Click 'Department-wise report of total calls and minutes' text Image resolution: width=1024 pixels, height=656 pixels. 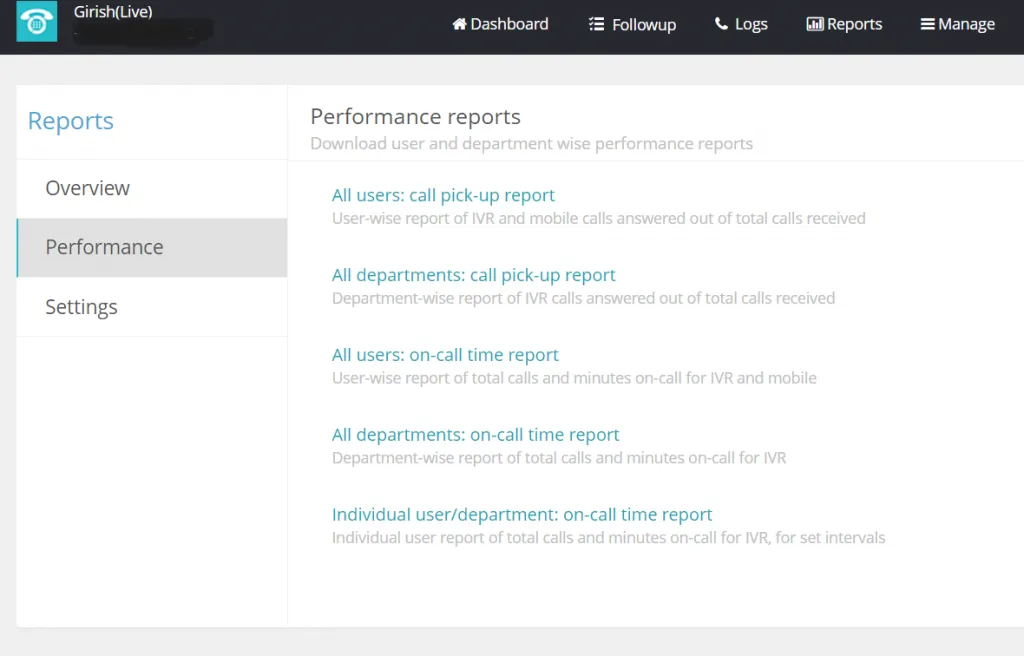[x=559, y=457]
